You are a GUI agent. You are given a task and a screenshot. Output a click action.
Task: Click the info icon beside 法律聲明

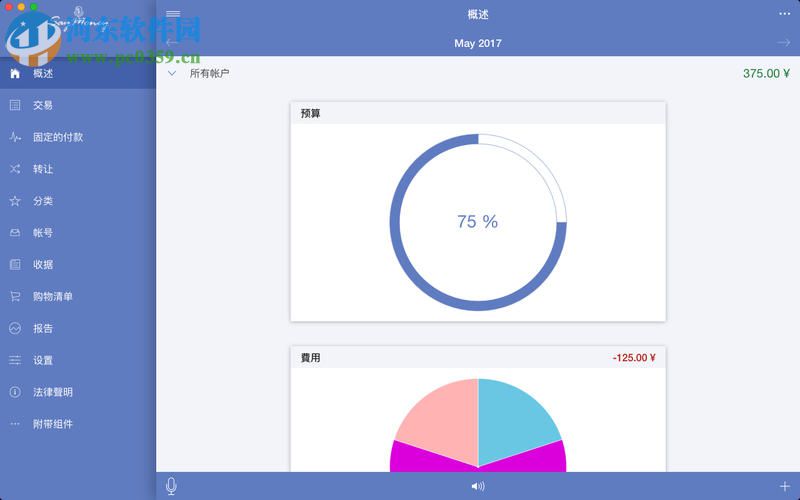pyautogui.click(x=15, y=392)
